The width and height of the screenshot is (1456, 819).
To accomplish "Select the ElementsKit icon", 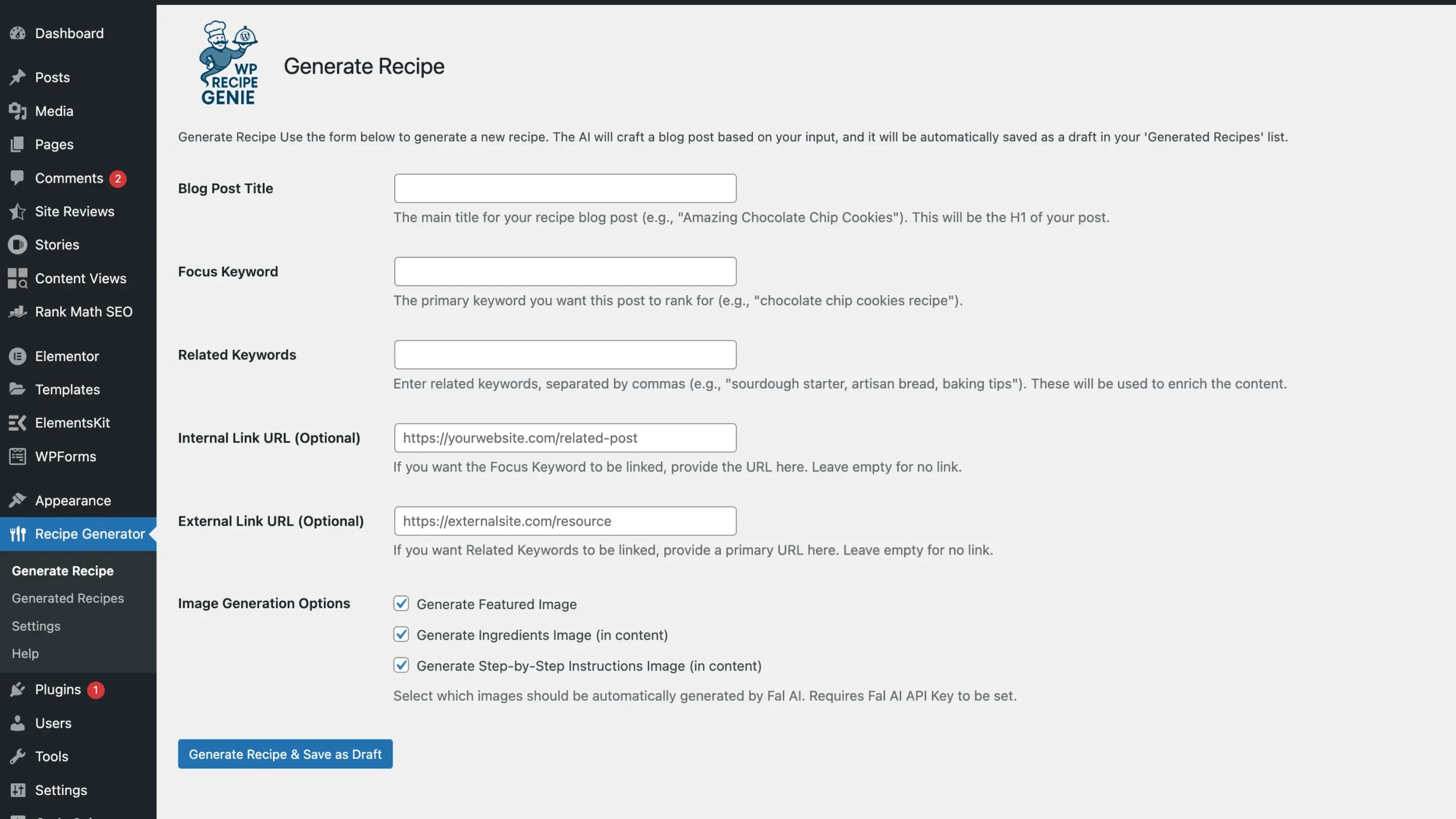I will pyautogui.click(x=18, y=423).
